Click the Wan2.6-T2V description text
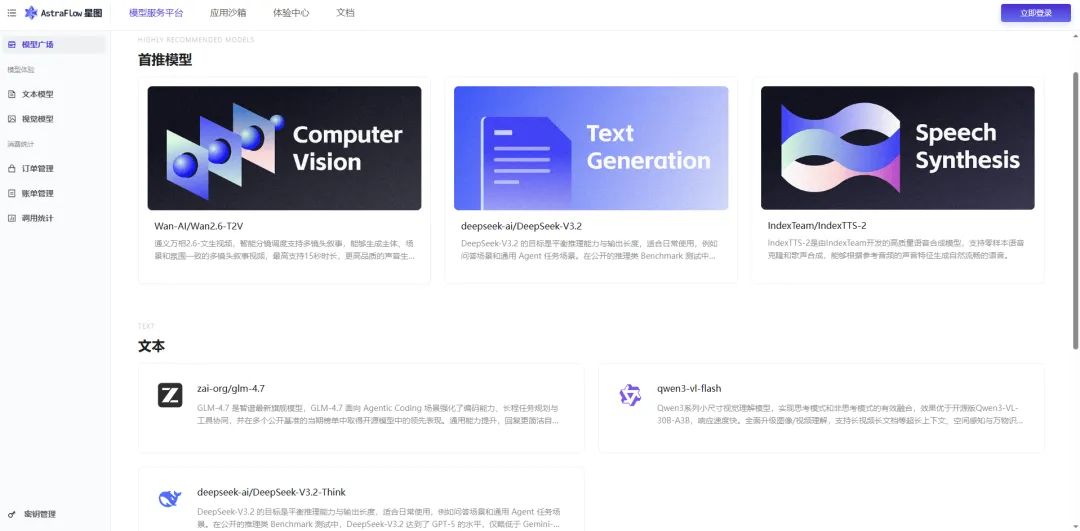 coord(285,249)
